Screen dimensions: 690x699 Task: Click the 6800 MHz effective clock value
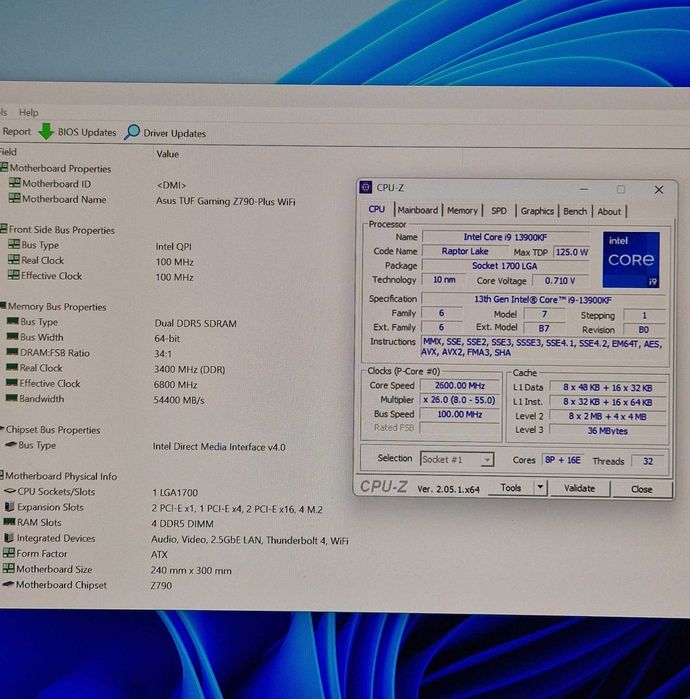pos(175,384)
